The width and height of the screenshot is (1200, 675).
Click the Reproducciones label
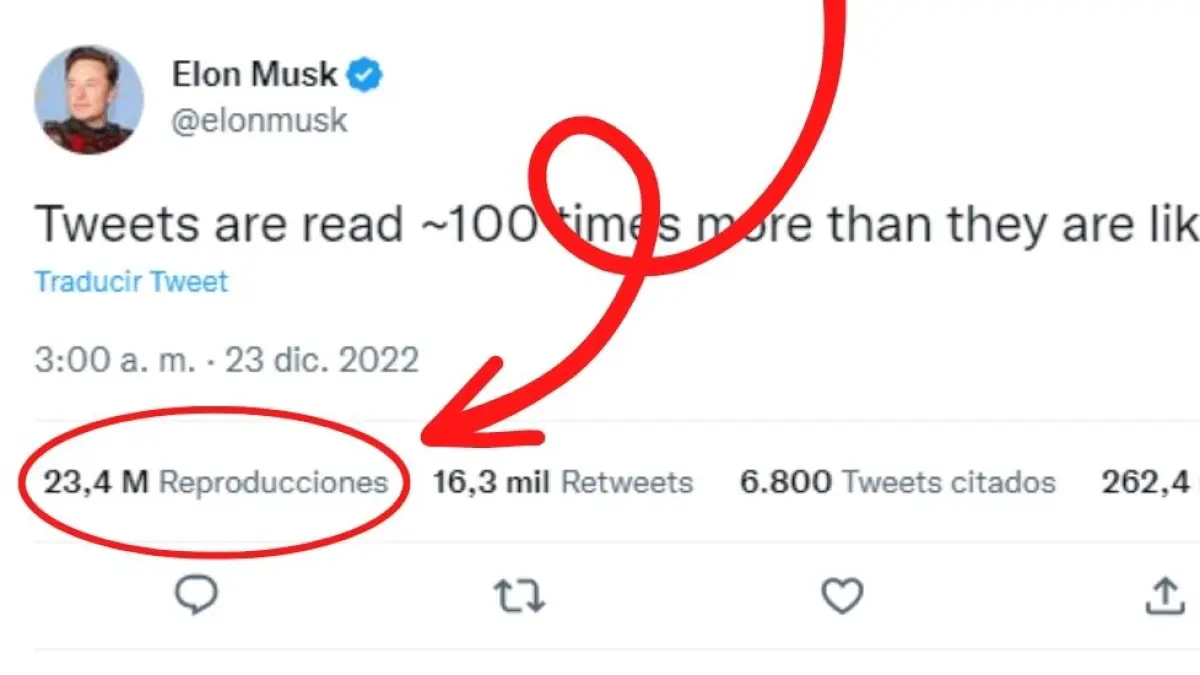pos(273,483)
